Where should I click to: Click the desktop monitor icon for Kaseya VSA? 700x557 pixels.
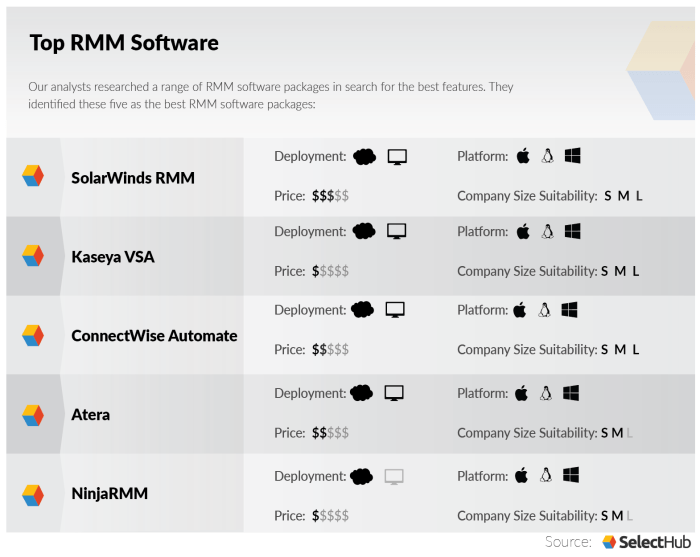coord(397,232)
